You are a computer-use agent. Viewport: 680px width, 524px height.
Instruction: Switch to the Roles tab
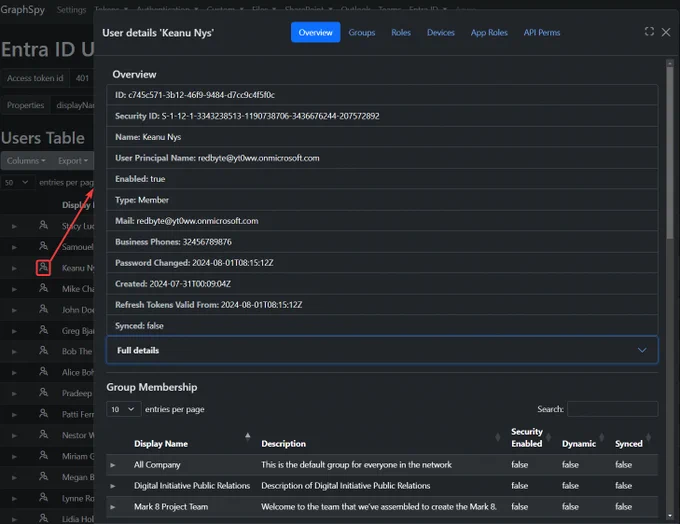tap(401, 32)
